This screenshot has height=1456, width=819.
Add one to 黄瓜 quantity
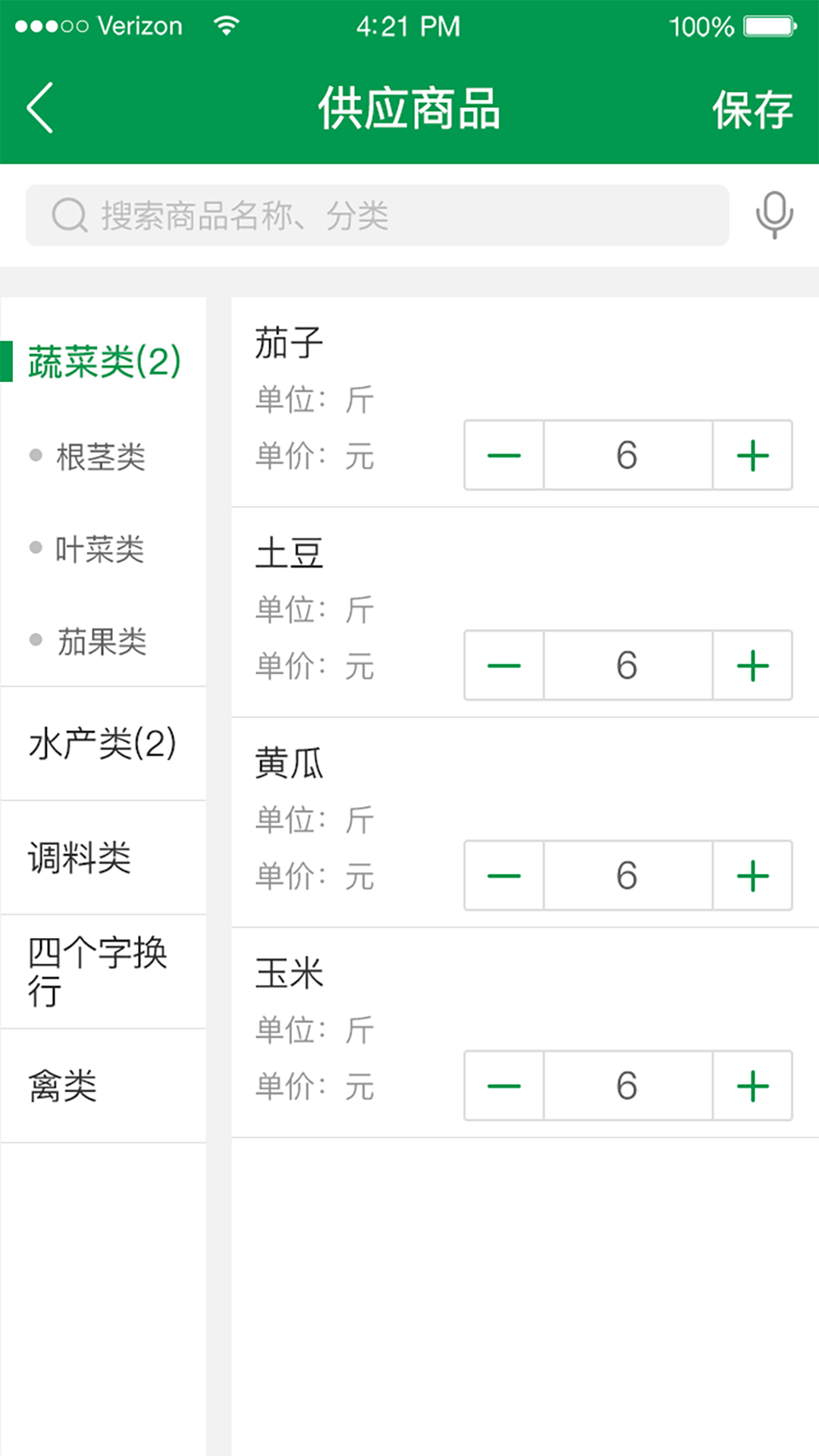tap(752, 876)
